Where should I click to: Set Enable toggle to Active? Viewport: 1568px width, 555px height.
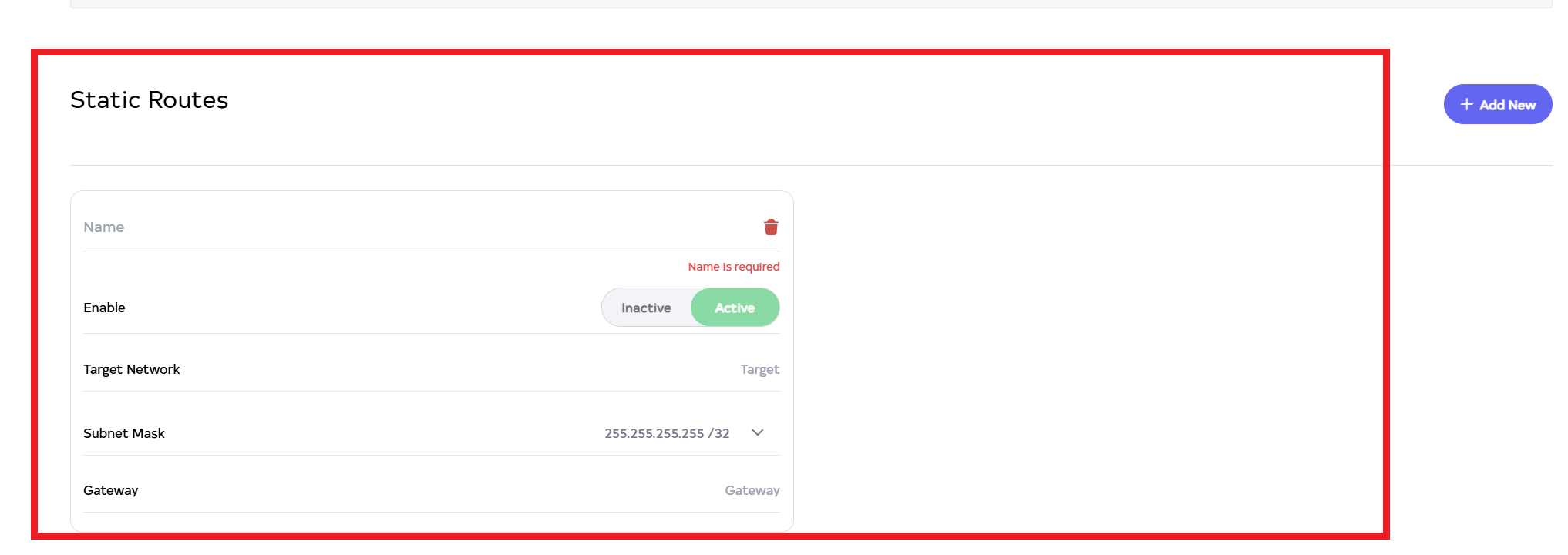pyautogui.click(x=735, y=308)
